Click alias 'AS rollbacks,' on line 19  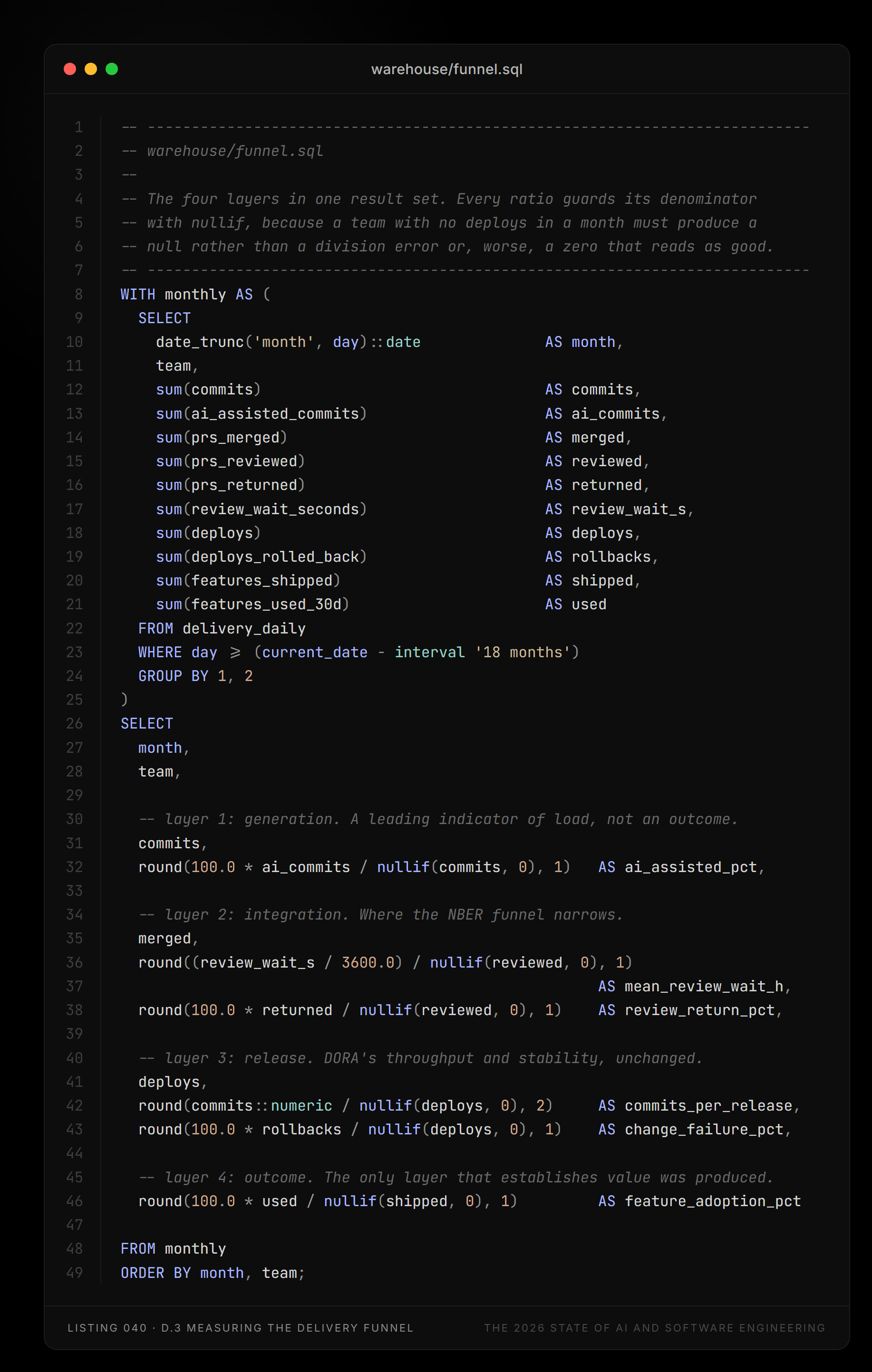click(x=602, y=557)
